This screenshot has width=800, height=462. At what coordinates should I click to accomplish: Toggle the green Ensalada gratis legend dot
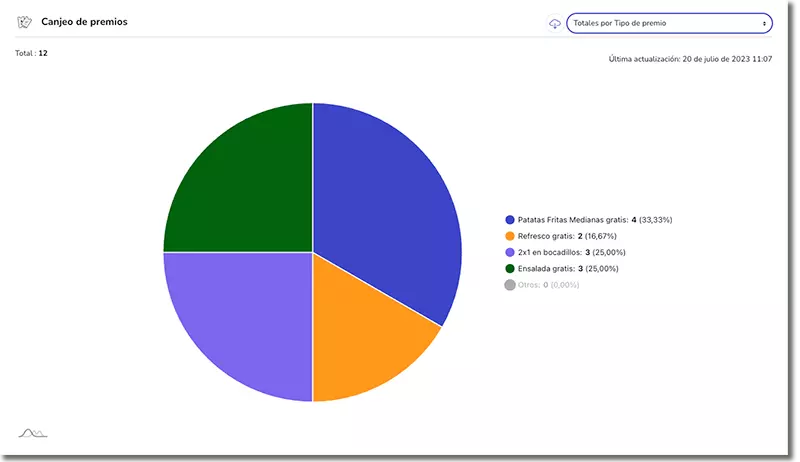tap(510, 269)
